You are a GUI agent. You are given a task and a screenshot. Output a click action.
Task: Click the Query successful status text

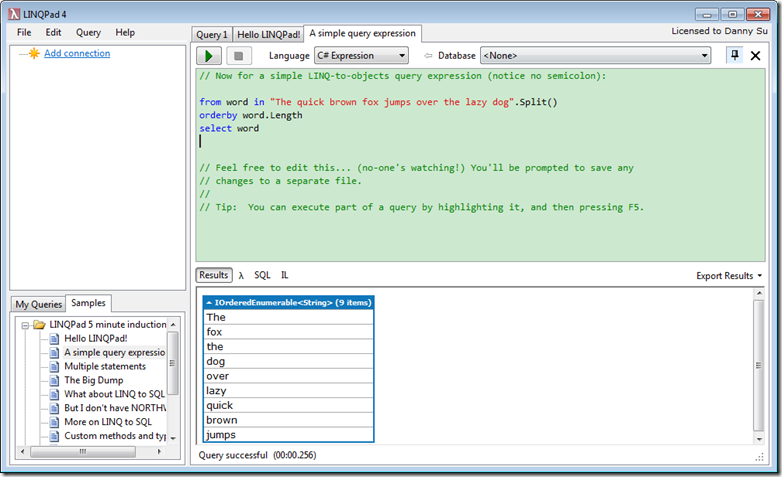pos(257,456)
